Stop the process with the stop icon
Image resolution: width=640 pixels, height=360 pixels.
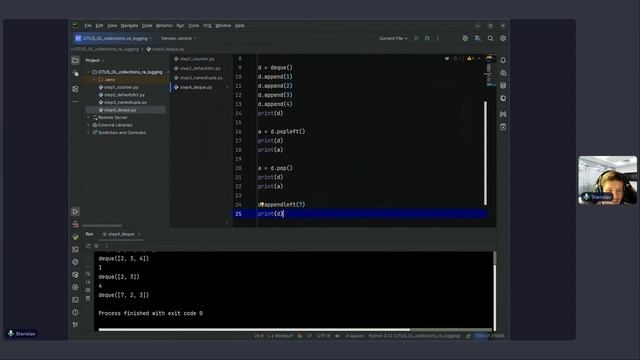click(x=96, y=246)
